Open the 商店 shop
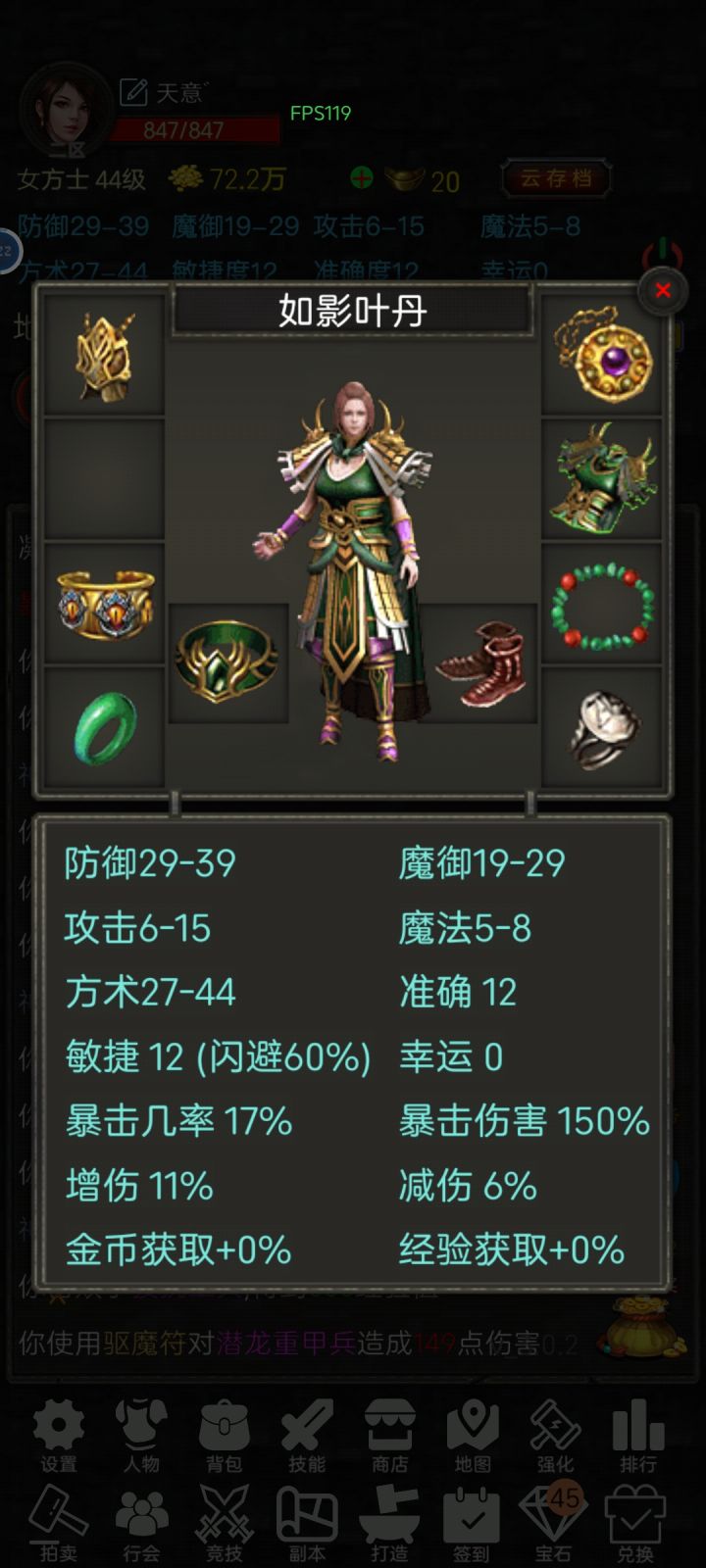Screen dimensions: 706x1568 point(389,1436)
